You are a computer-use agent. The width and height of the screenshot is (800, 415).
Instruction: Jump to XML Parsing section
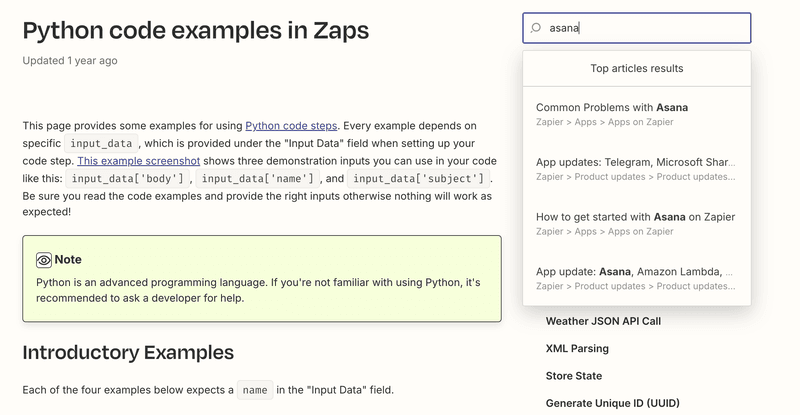click(577, 349)
